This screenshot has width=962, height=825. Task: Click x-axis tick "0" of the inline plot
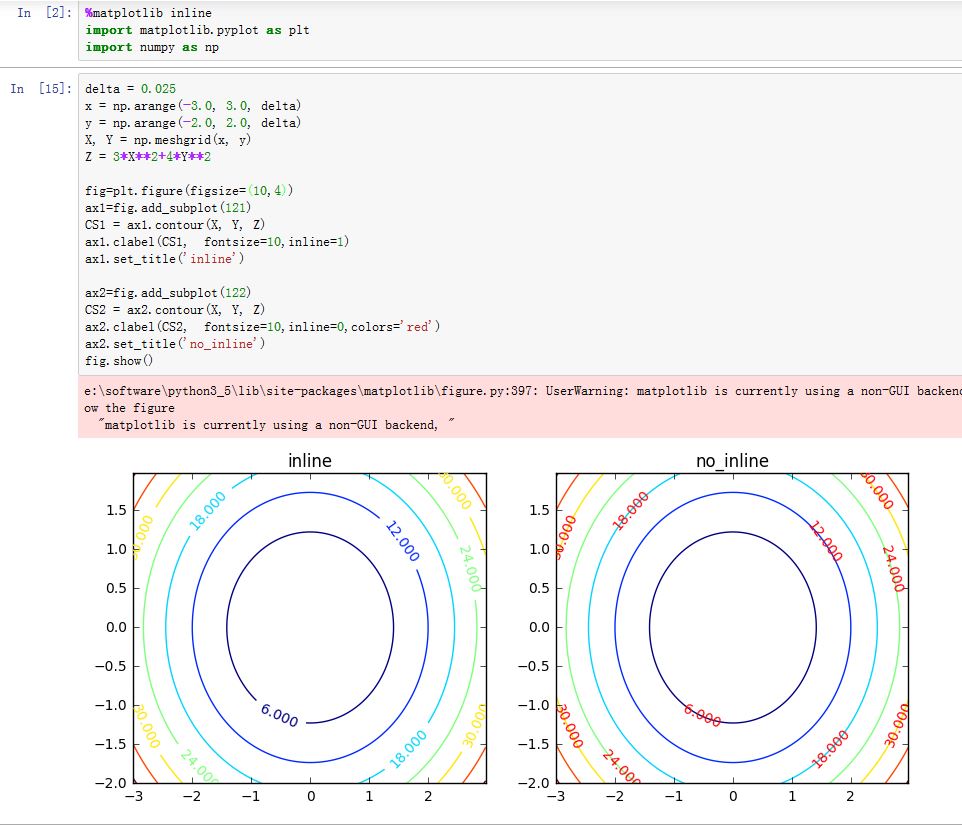(311, 796)
